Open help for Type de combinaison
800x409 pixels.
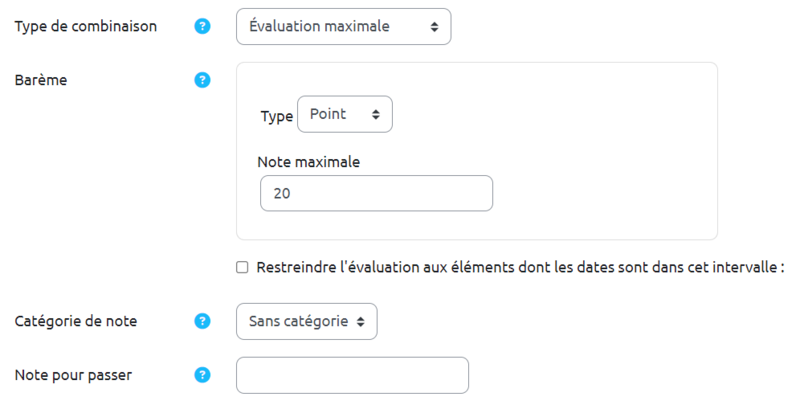pyautogui.click(x=203, y=27)
